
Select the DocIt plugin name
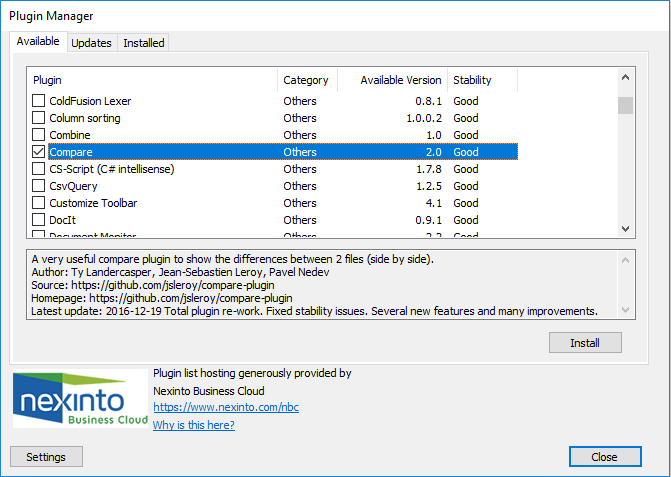coord(62,220)
